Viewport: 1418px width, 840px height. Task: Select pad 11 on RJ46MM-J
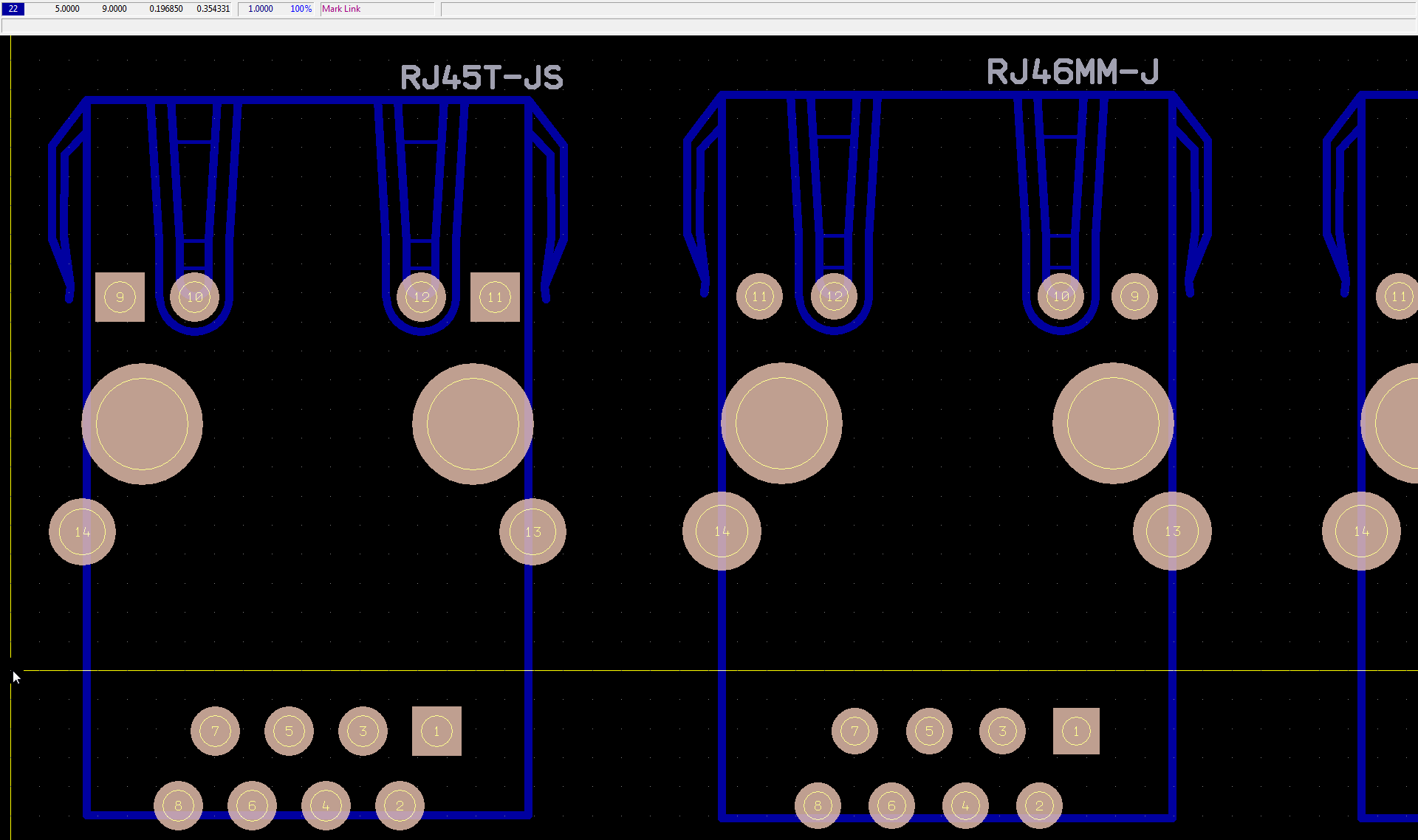759,297
